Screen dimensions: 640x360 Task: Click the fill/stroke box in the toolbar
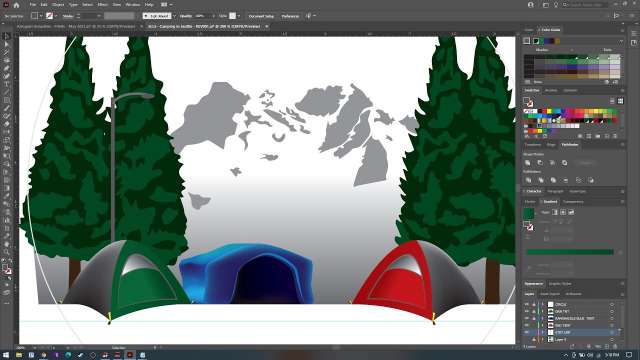pyautogui.click(x=7, y=269)
